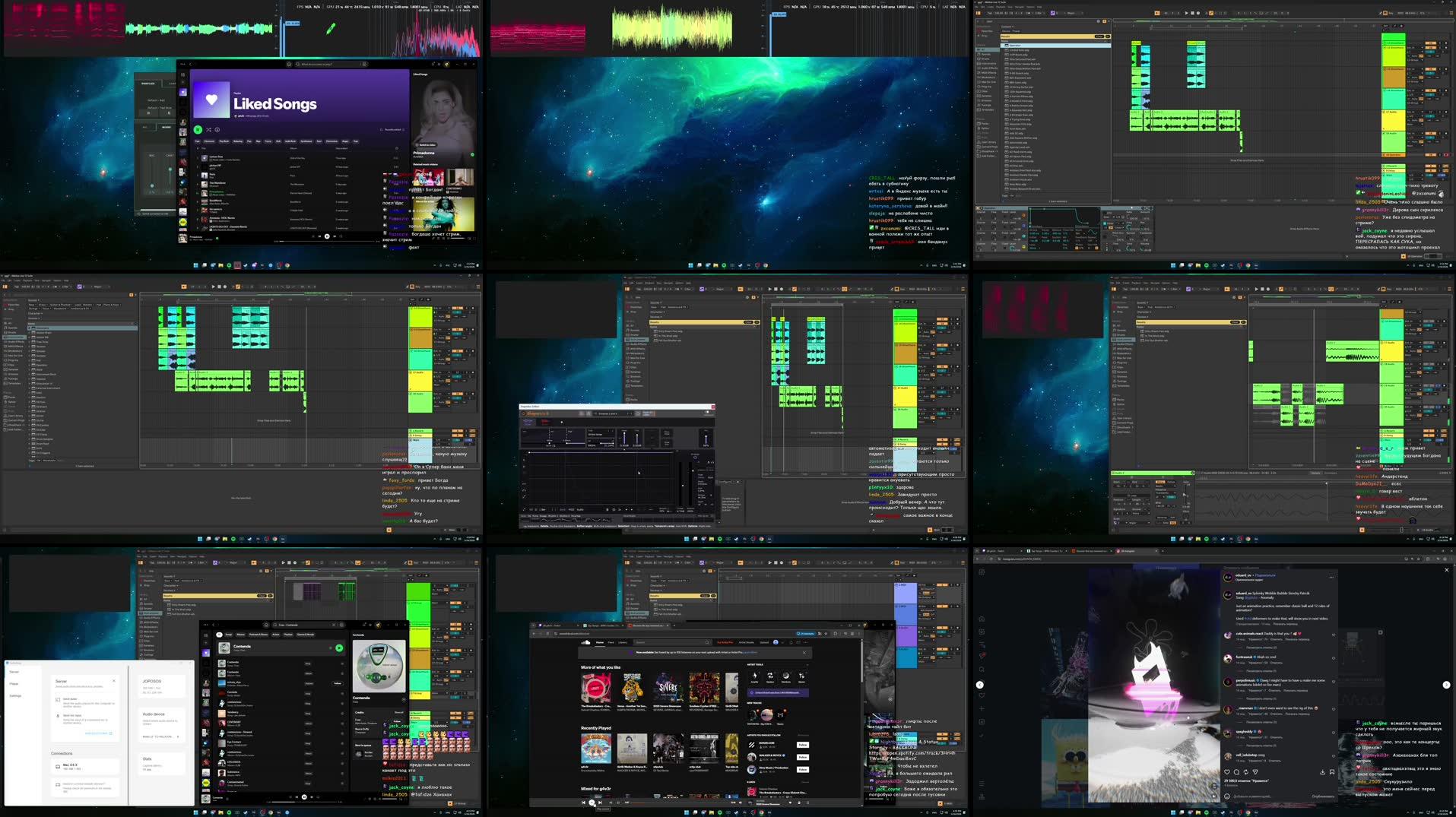This screenshot has height=817, width=1456.
Task: Open the Contenda album artwork in side panel
Action: [x=379, y=666]
